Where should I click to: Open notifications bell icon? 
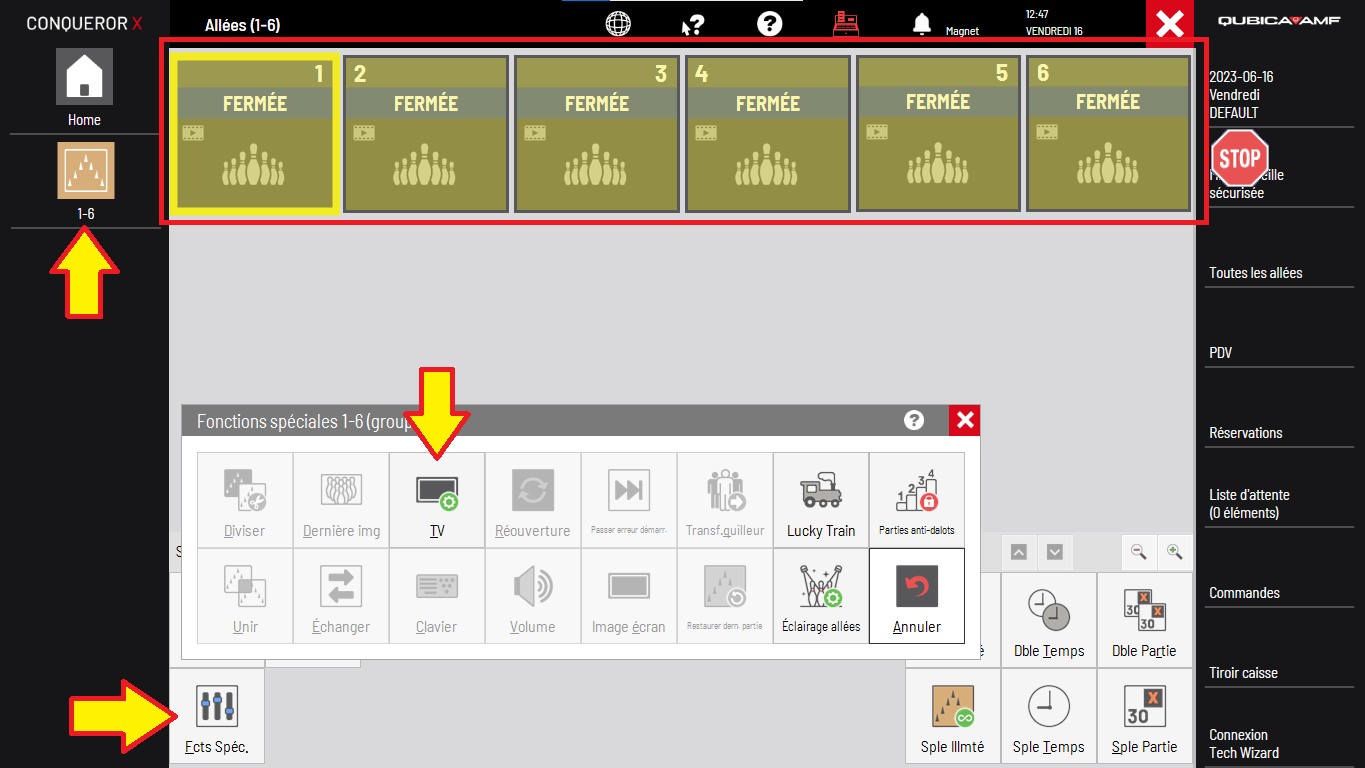point(922,24)
